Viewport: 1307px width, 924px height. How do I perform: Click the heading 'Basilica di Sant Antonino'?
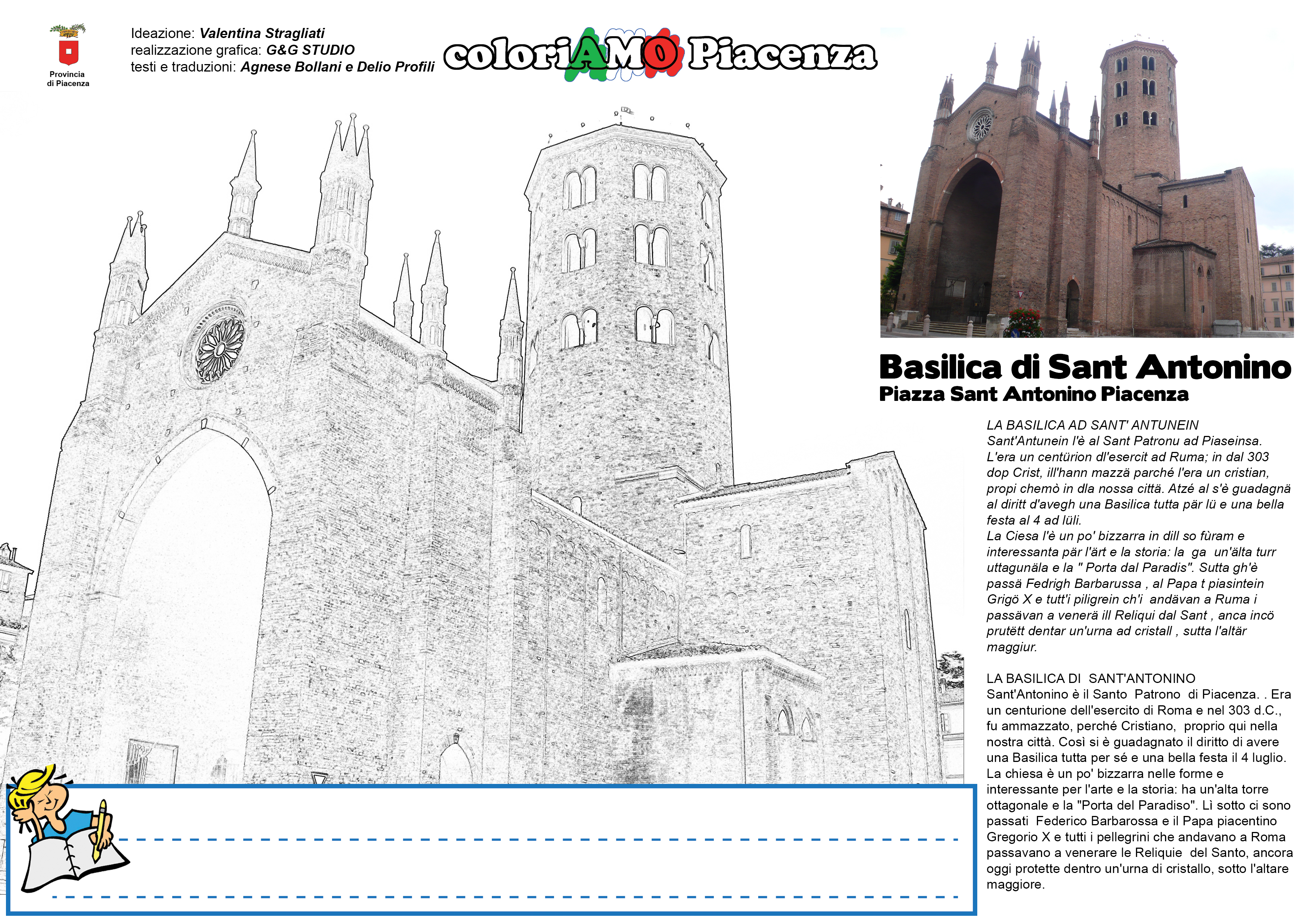(1085, 367)
